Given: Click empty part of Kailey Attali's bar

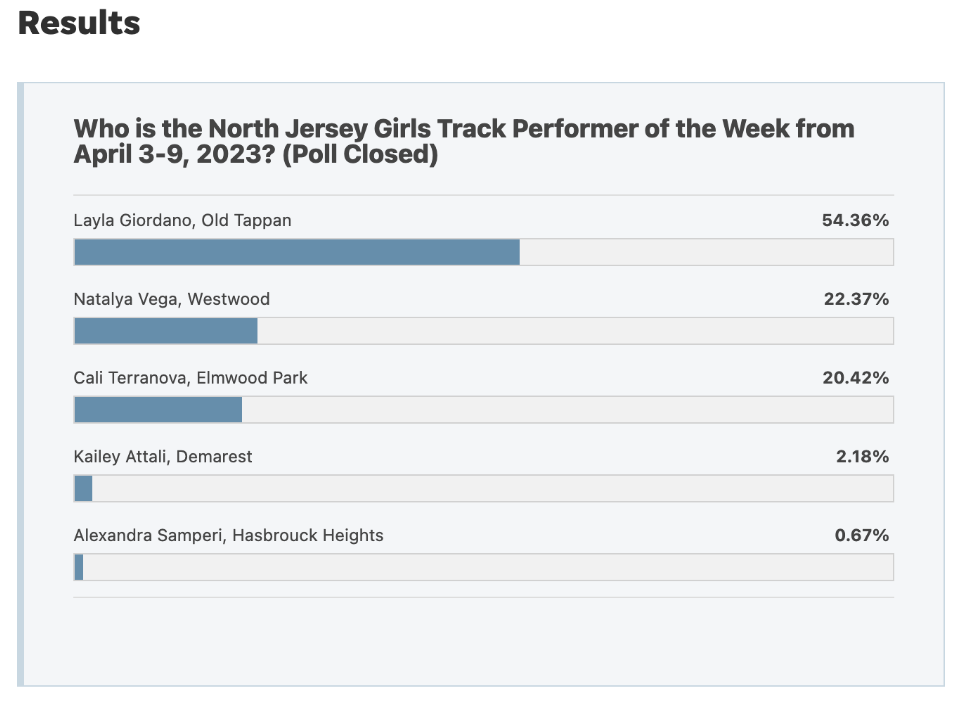Looking at the screenshot, I should point(493,489).
